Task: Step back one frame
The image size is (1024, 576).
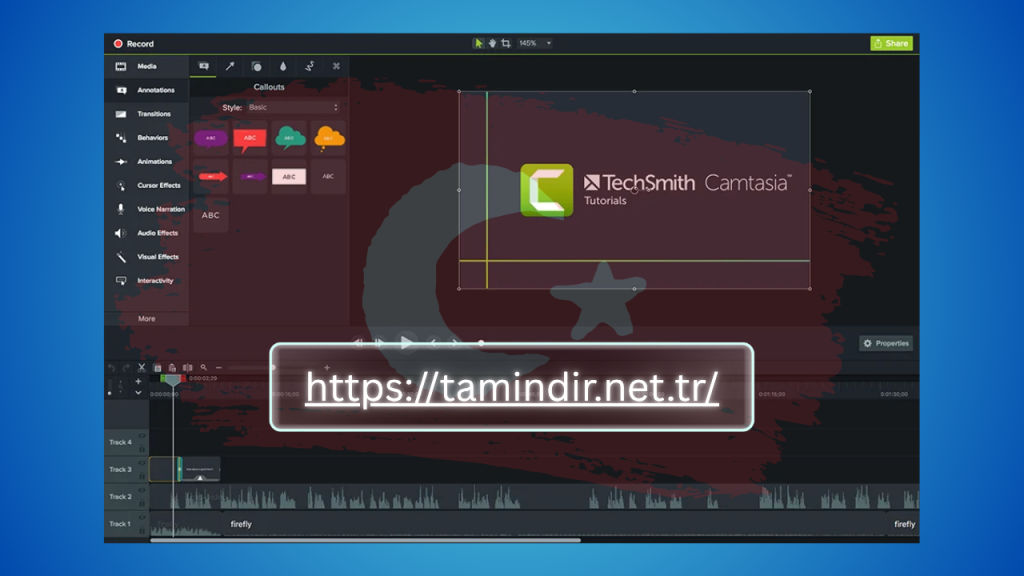Action: [x=358, y=342]
